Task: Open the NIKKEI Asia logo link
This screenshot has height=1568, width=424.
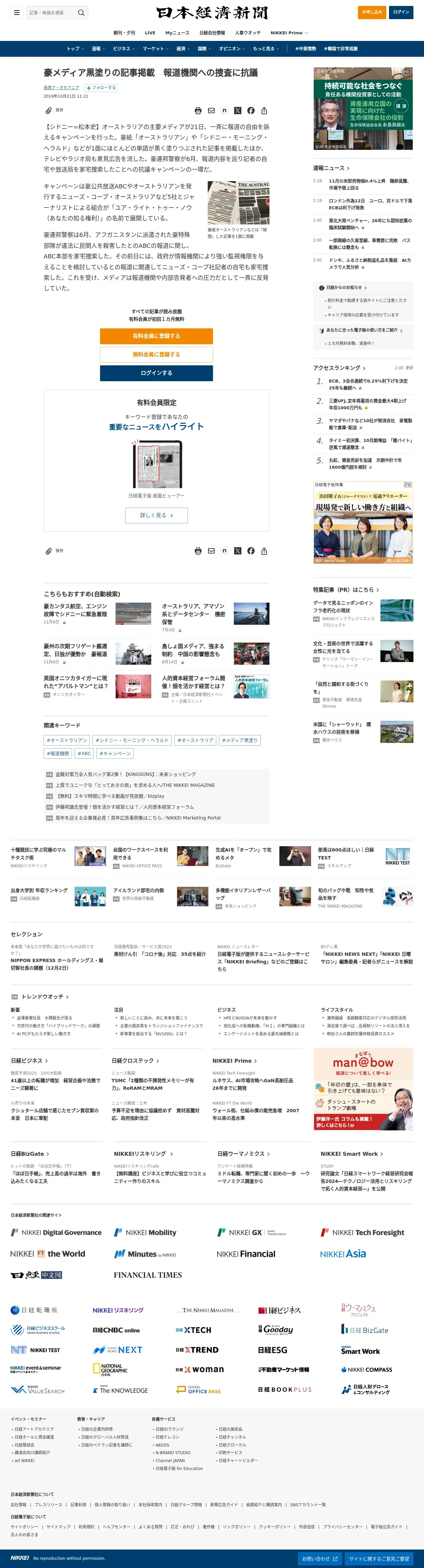Action: [343, 1254]
